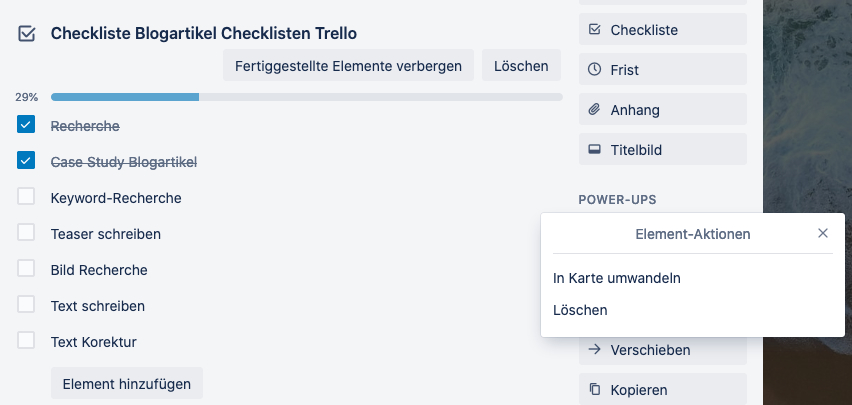The height and width of the screenshot is (405, 852).
Task: Uncheck the Recherche checkbox
Action: point(26,125)
